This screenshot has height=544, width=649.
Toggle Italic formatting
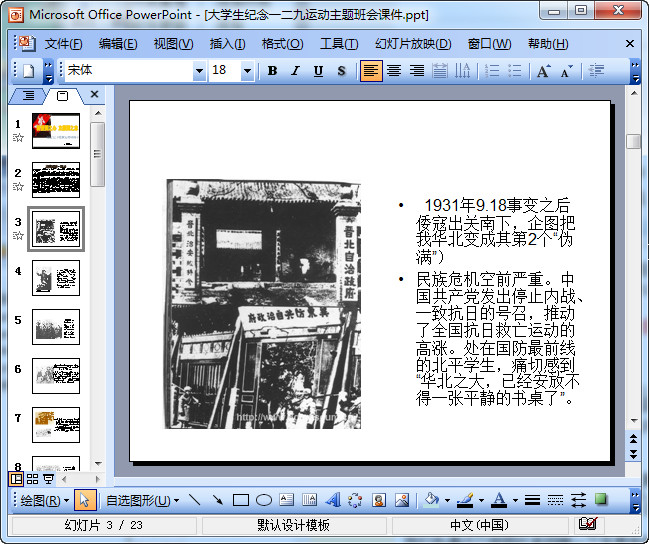pyautogui.click(x=295, y=71)
